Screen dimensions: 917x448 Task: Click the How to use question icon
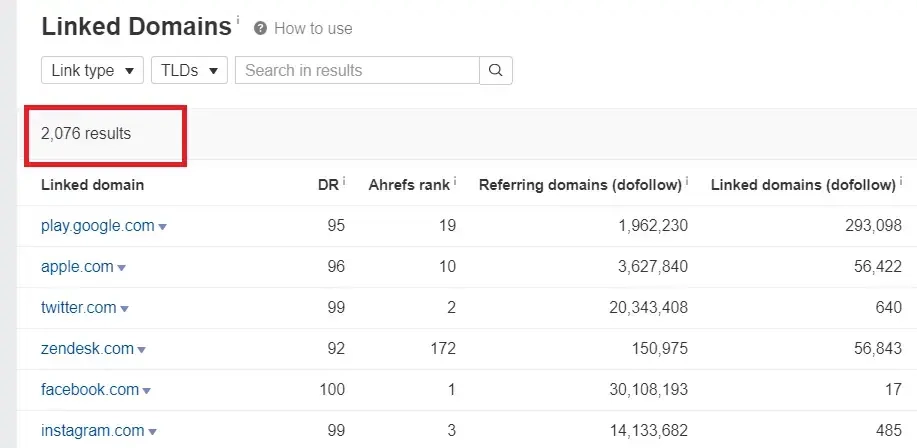261,28
